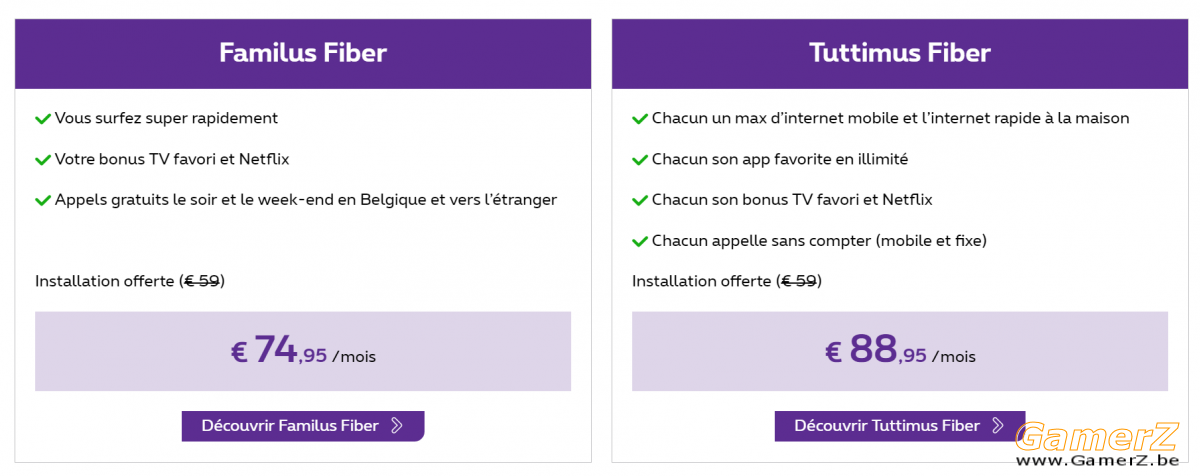Click the checkmark next to 'Votre bonus TV favori et Netflix'

click(x=43, y=160)
